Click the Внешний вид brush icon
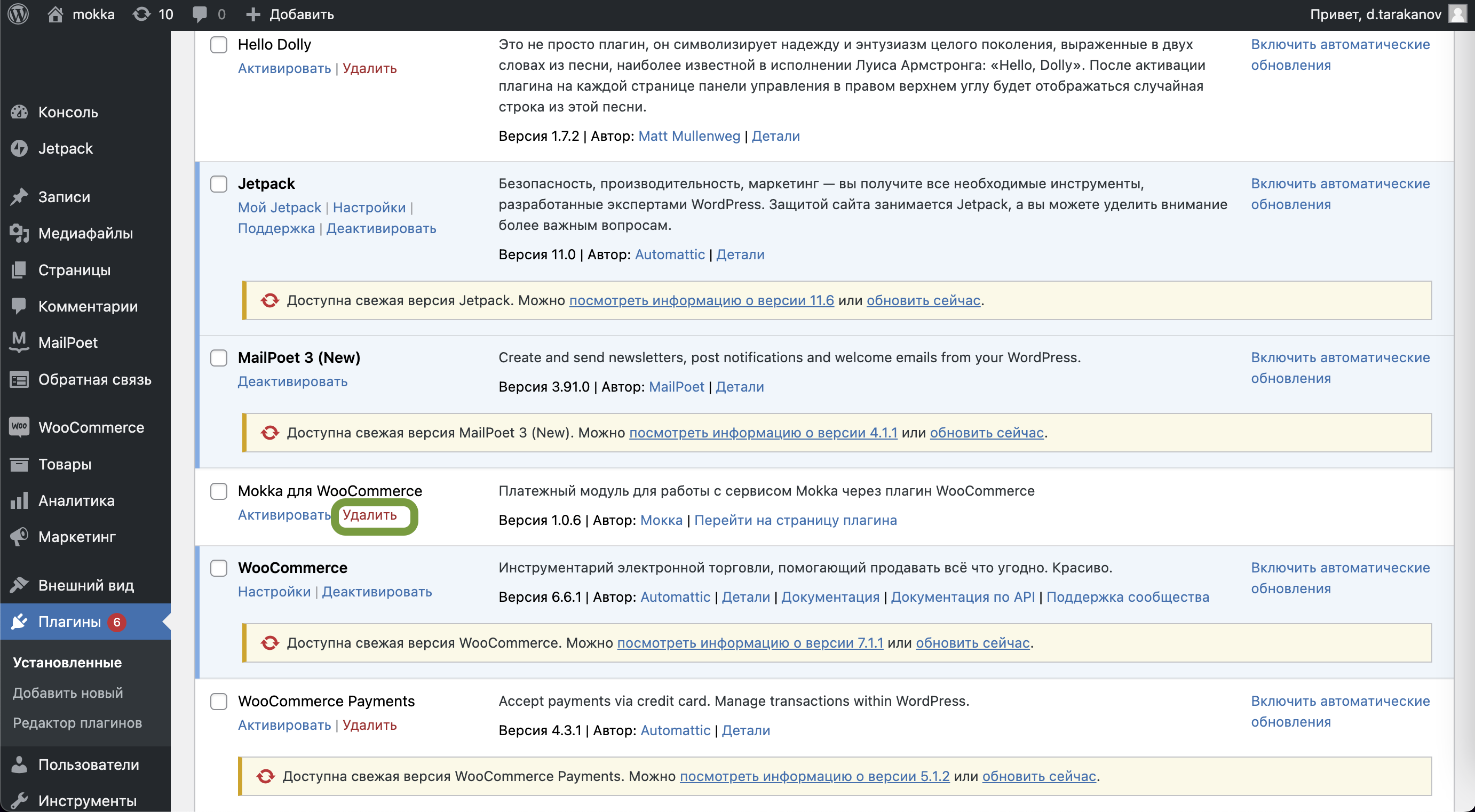Screen dimensions: 1475x812 19,585
